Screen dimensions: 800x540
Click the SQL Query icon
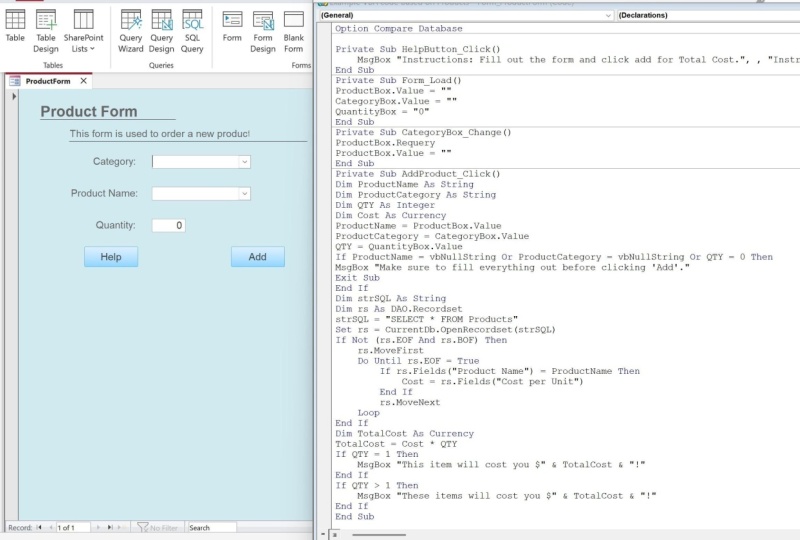(192, 31)
